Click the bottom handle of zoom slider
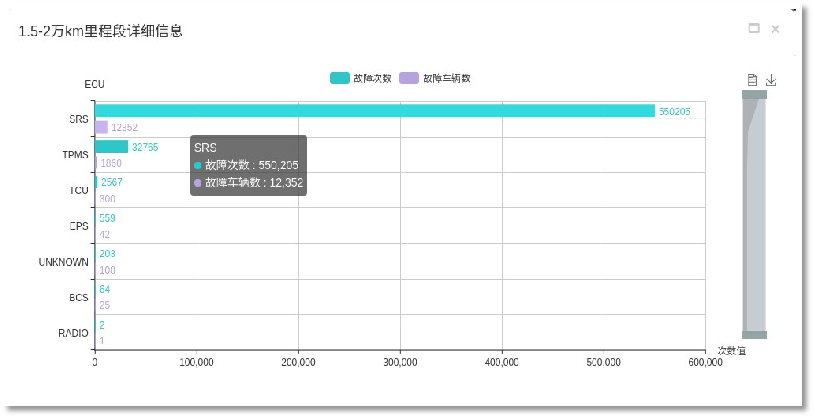 click(754, 334)
